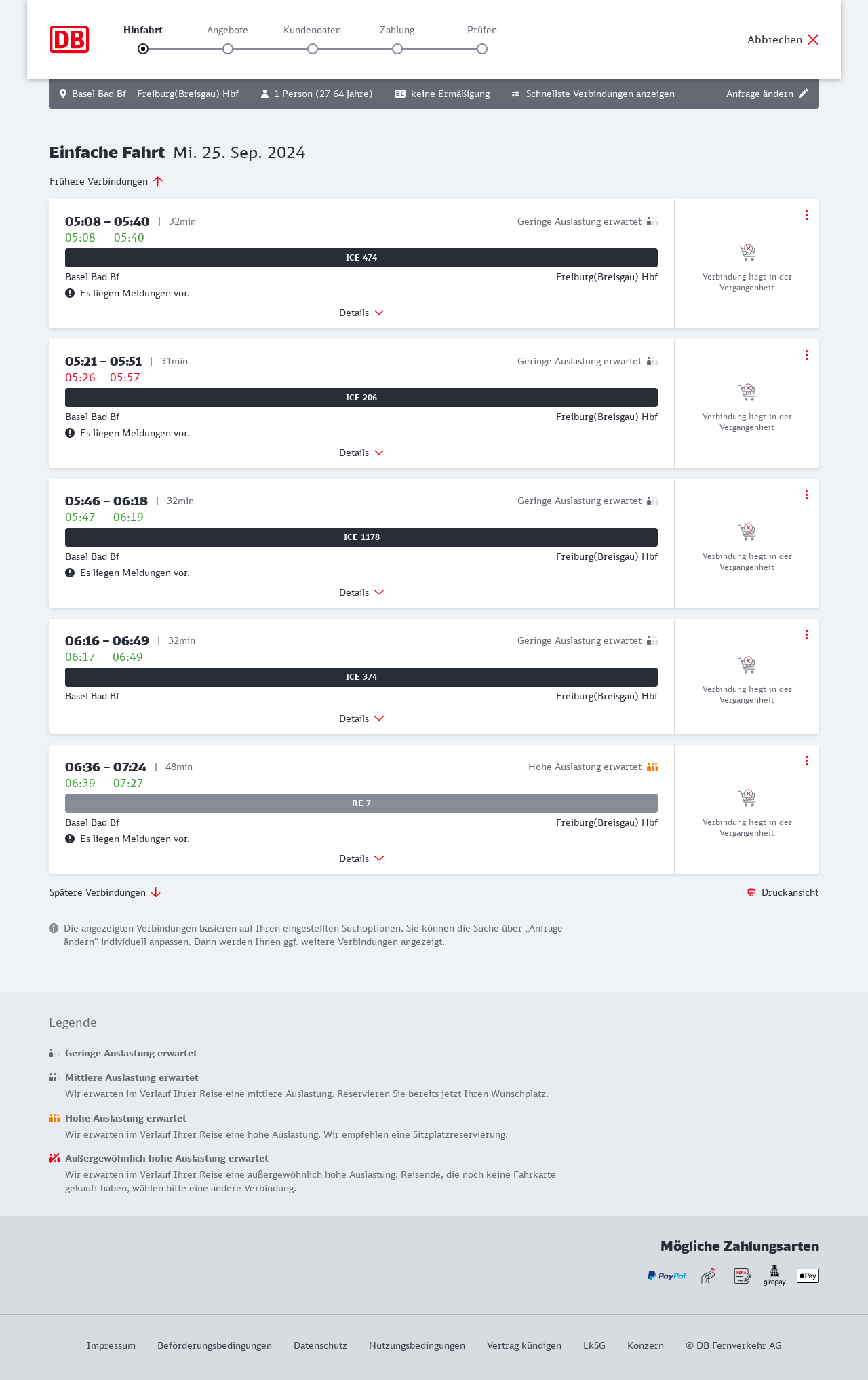This screenshot has height=1380, width=868.
Task: Click the printer icon for Druckansicht
Action: [x=751, y=892]
